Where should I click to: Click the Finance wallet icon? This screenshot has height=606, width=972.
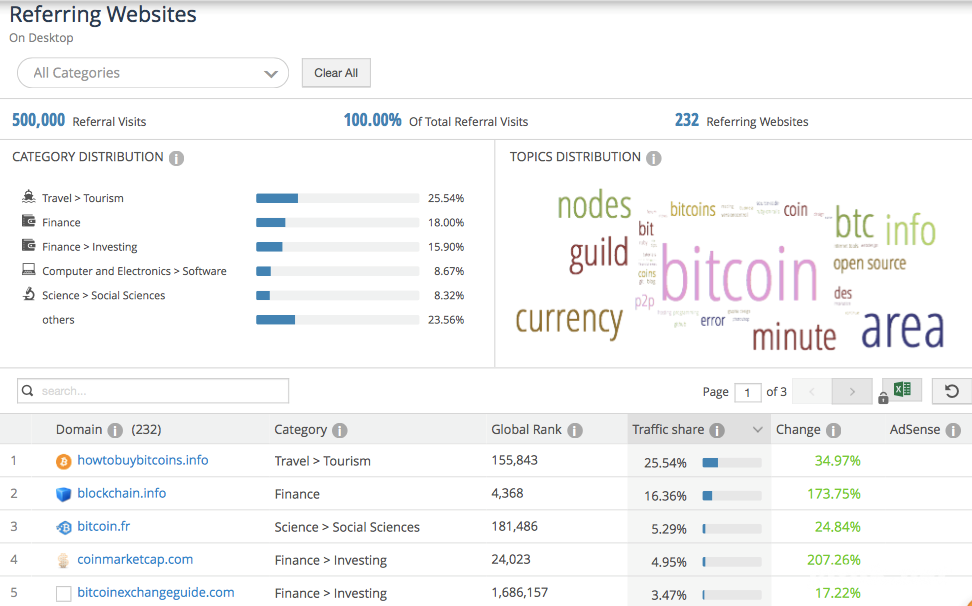tap(29, 221)
